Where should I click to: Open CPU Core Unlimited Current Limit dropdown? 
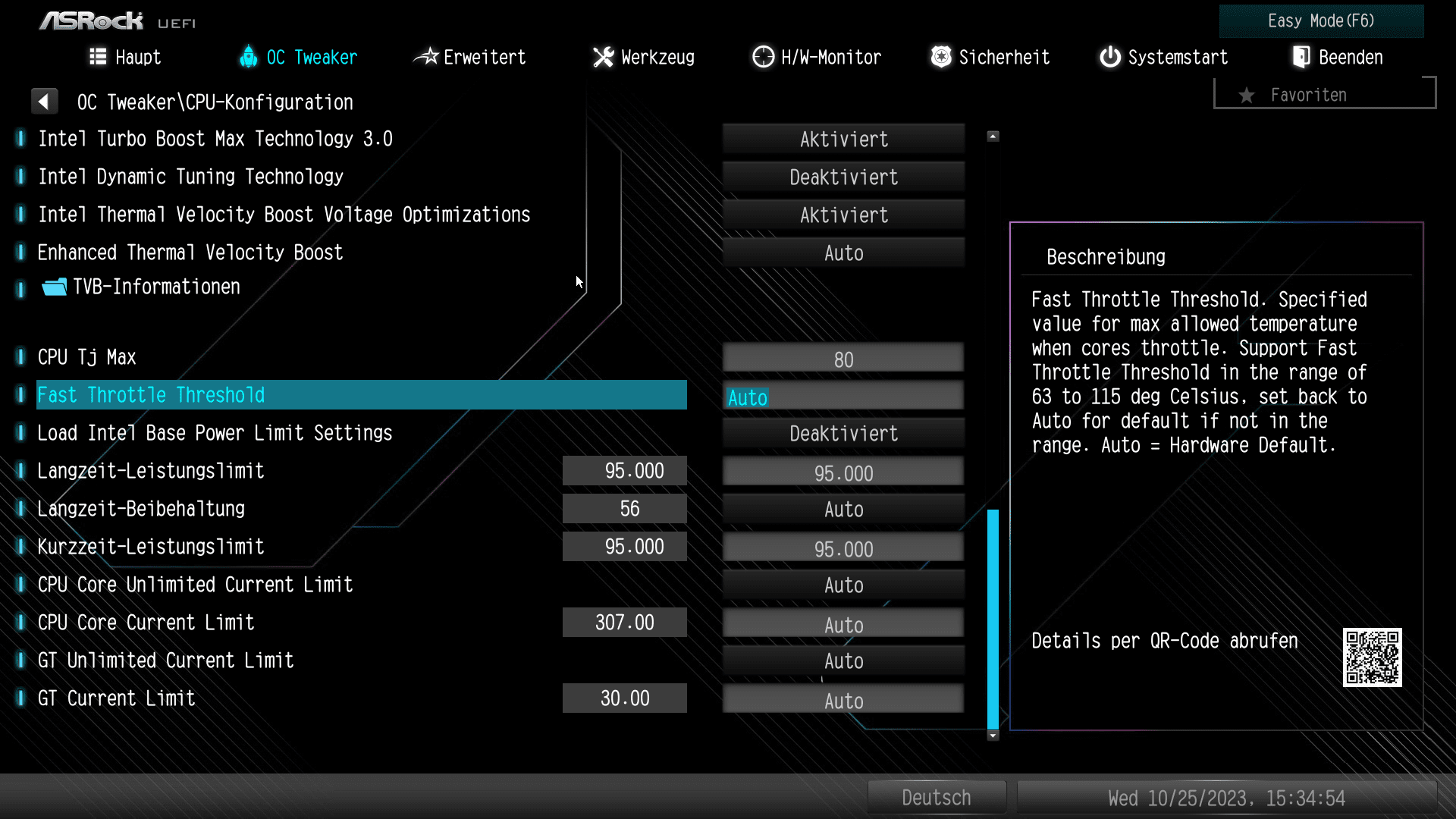pyautogui.click(x=843, y=585)
